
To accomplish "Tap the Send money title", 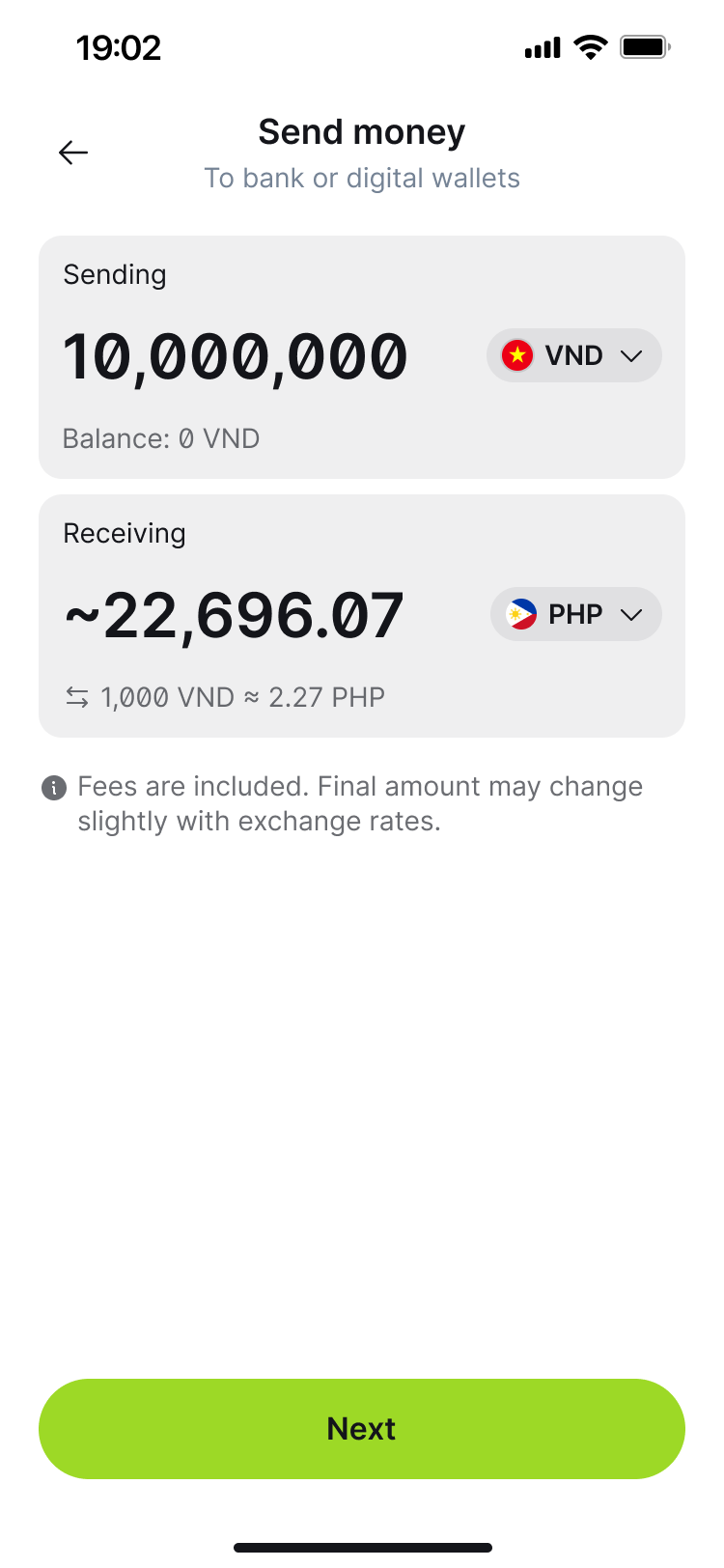I will click(x=362, y=132).
